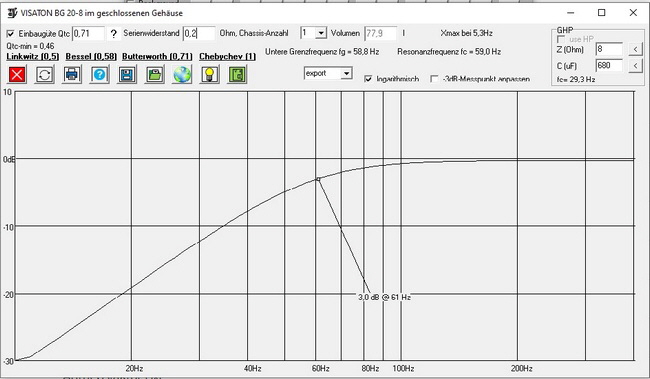Click the red X cancel icon
The height and width of the screenshot is (379, 650).
click(17, 75)
